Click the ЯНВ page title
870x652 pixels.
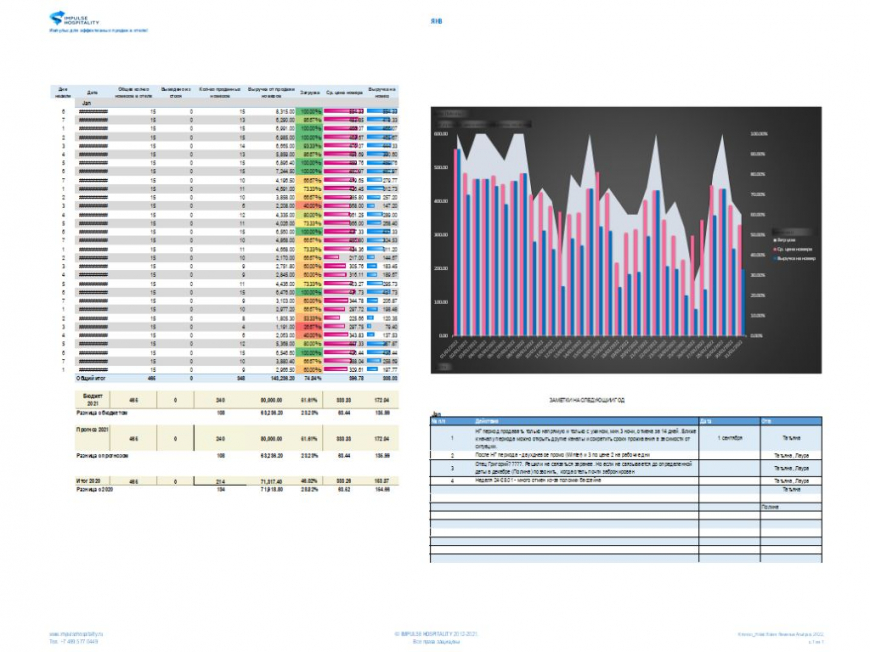pos(436,22)
